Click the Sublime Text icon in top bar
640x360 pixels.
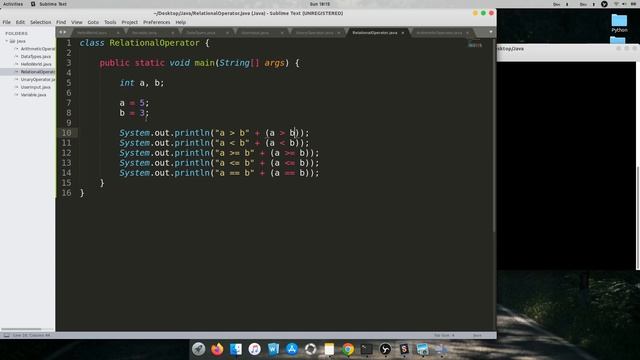click(x=33, y=4)
